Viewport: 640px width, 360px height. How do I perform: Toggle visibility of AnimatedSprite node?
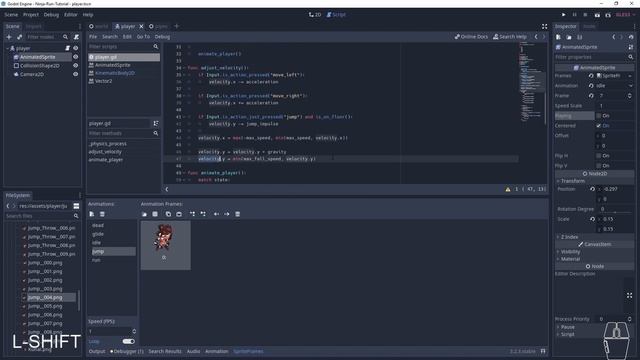[x=76, y=57]
